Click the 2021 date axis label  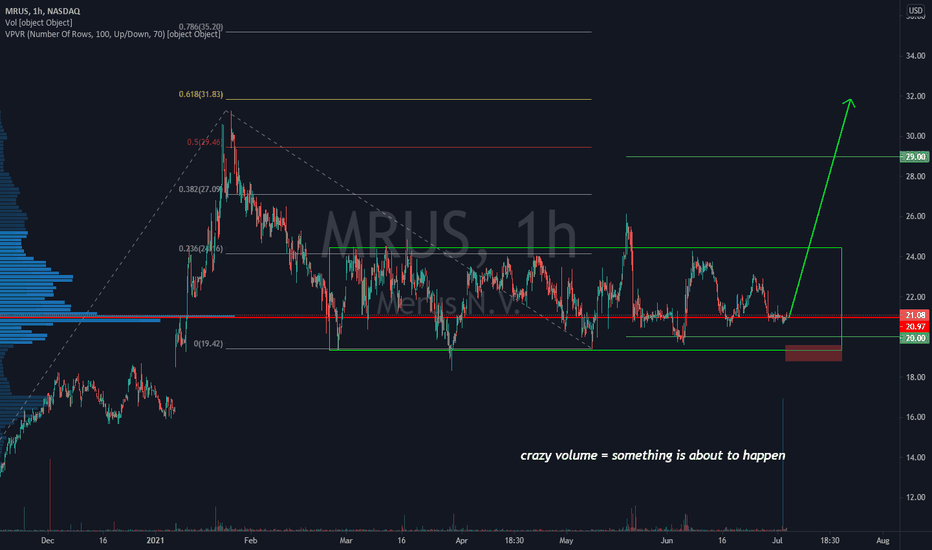[155, 540]
